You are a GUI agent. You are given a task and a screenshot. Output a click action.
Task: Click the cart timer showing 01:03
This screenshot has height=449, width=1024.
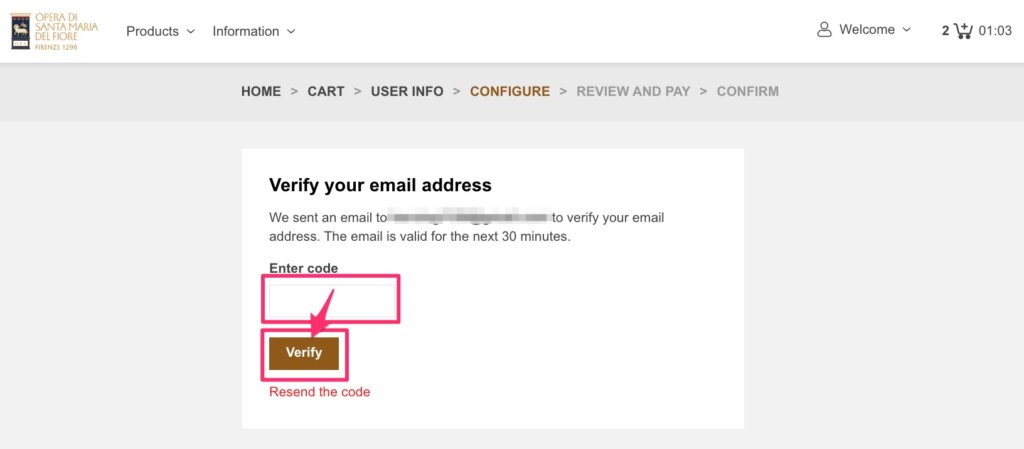(x=995, y=31)
